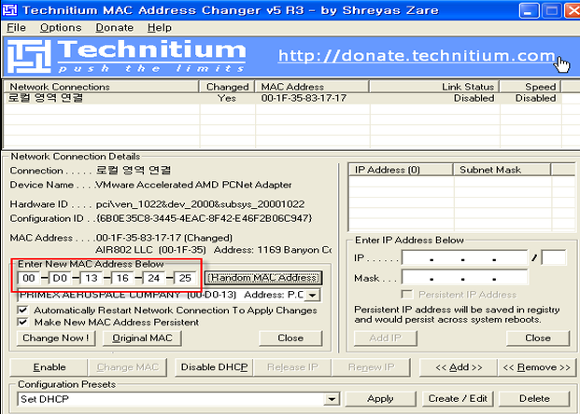This screenshot has height=414, width=580.
Task: Click the MAC Address column header
Action: click(312, 87)
